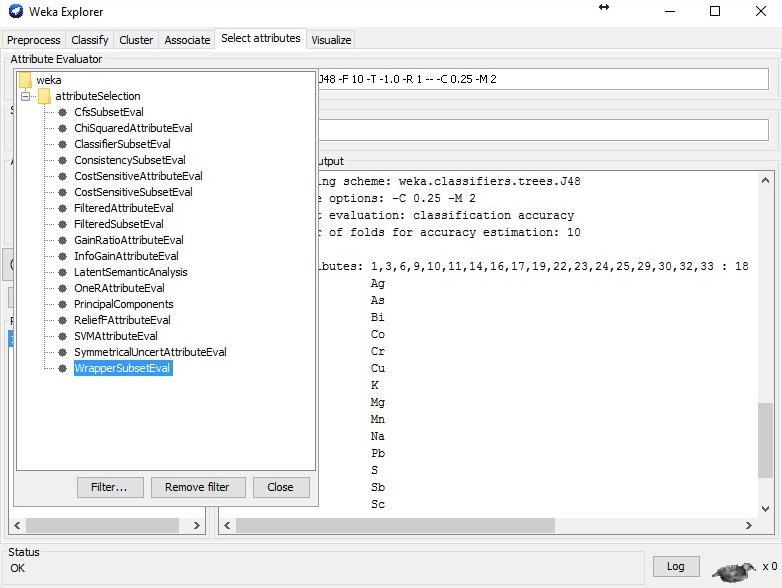Click the Remove filter button
782x588 pixels.
(x=198, y=487)
